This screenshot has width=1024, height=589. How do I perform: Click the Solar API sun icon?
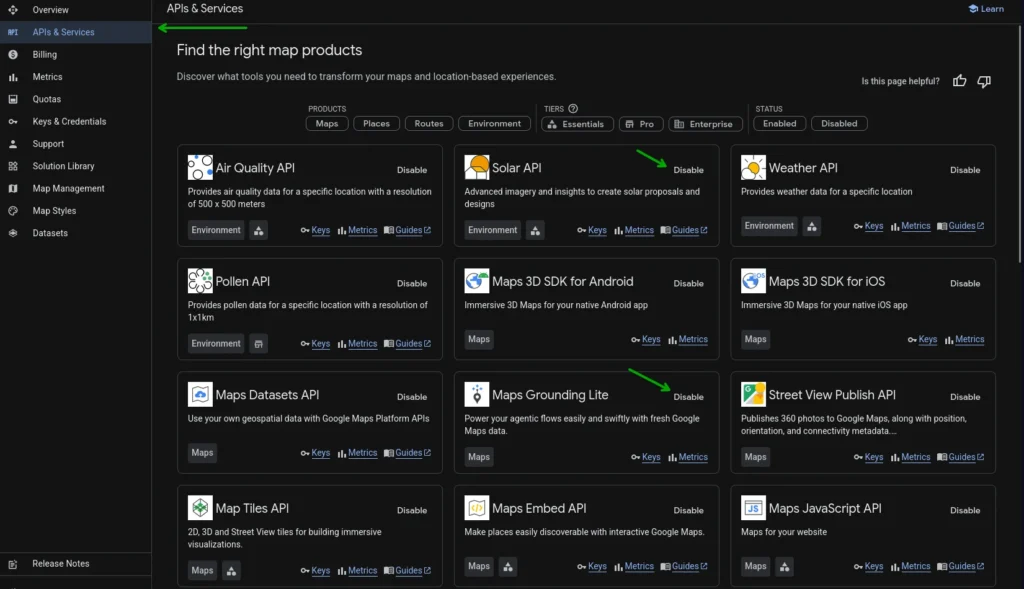pyautogui.click(x=477, y=168)
